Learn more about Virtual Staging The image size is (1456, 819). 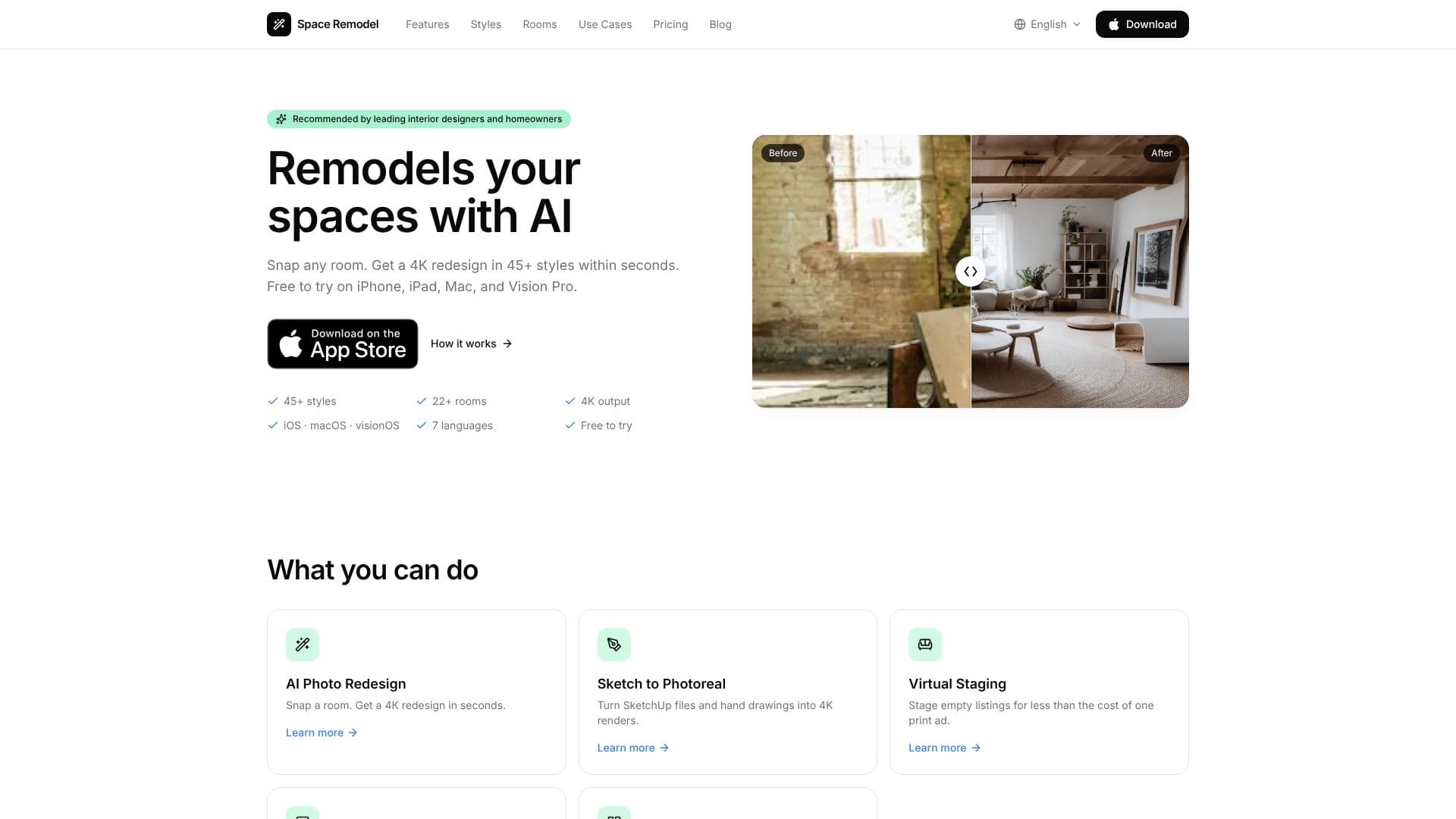point(945,748)
